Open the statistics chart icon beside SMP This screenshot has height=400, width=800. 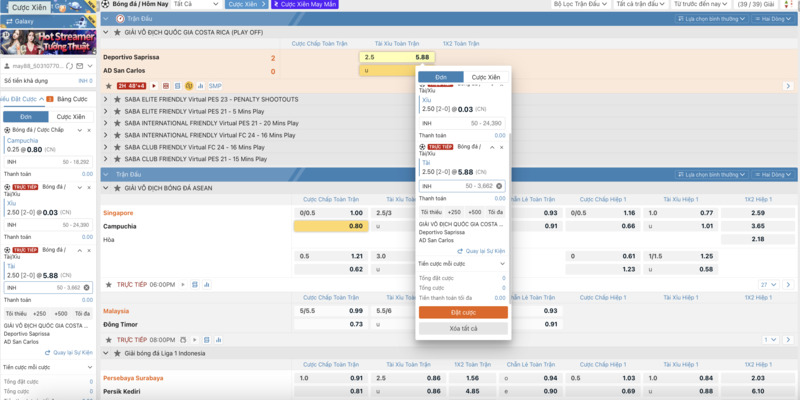pos(201,86)
